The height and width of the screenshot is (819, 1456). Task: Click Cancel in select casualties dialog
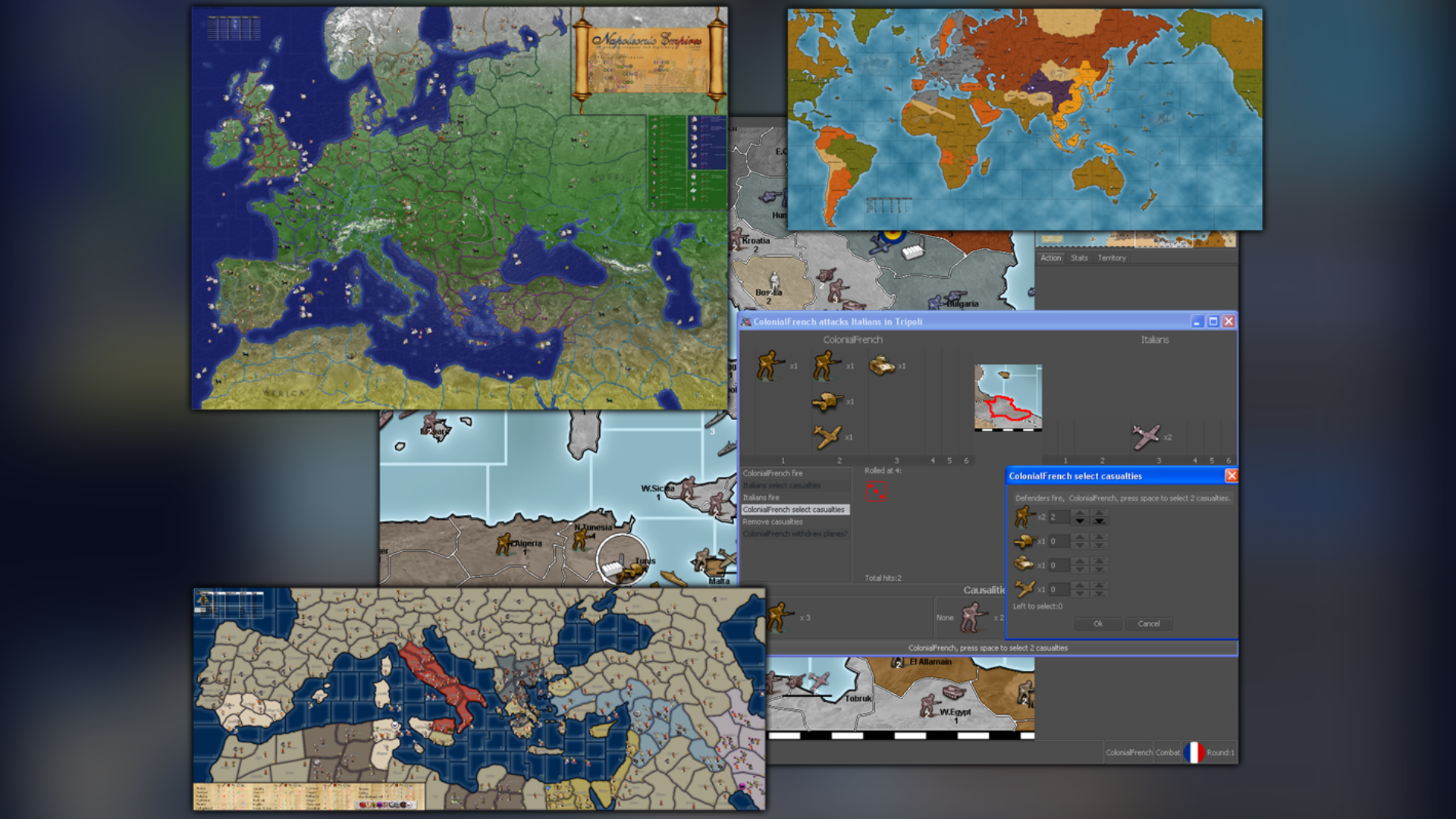tap(1149, 623)
